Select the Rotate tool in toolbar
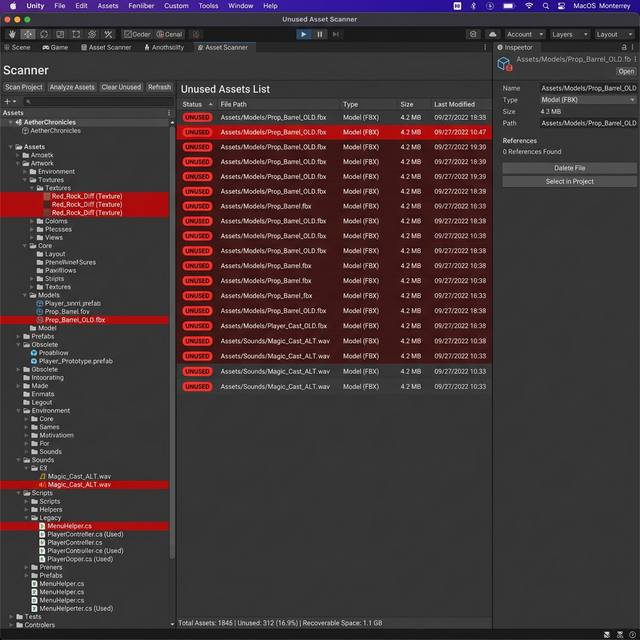Viewport: 640px width, 640px height. (x=44, y=34)
